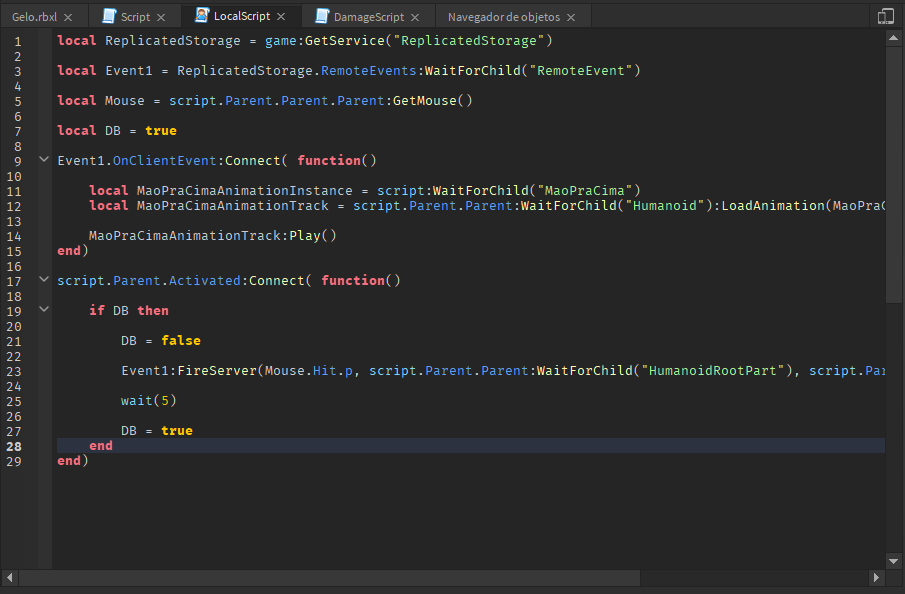
Task: Switch to Navegador de objetos tab
Action: [504, 17]
